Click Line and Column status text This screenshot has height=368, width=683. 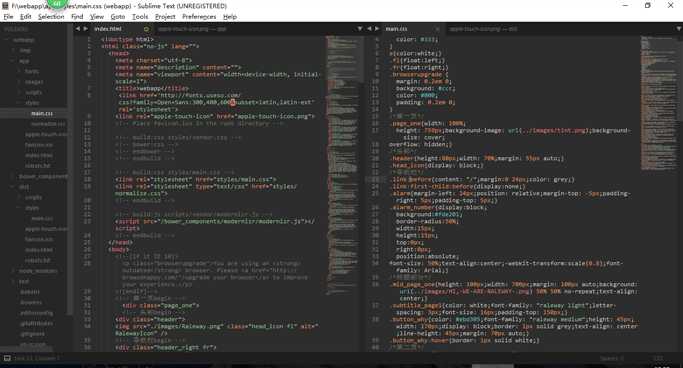(x=37, y=358)
